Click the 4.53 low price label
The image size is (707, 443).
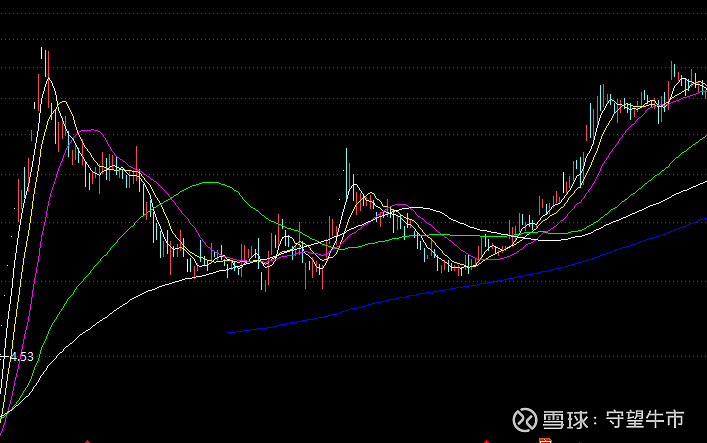tap(22, 357)
